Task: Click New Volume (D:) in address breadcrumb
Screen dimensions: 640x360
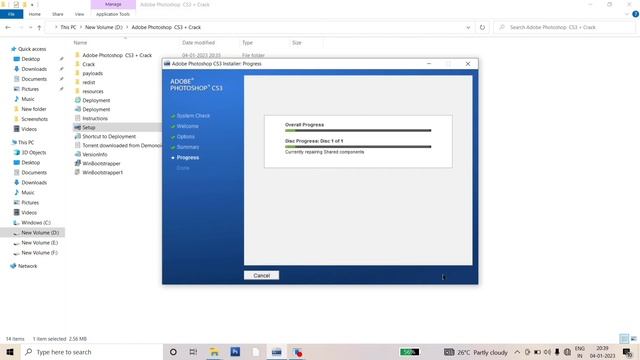Action: click(x=104, y=27)
